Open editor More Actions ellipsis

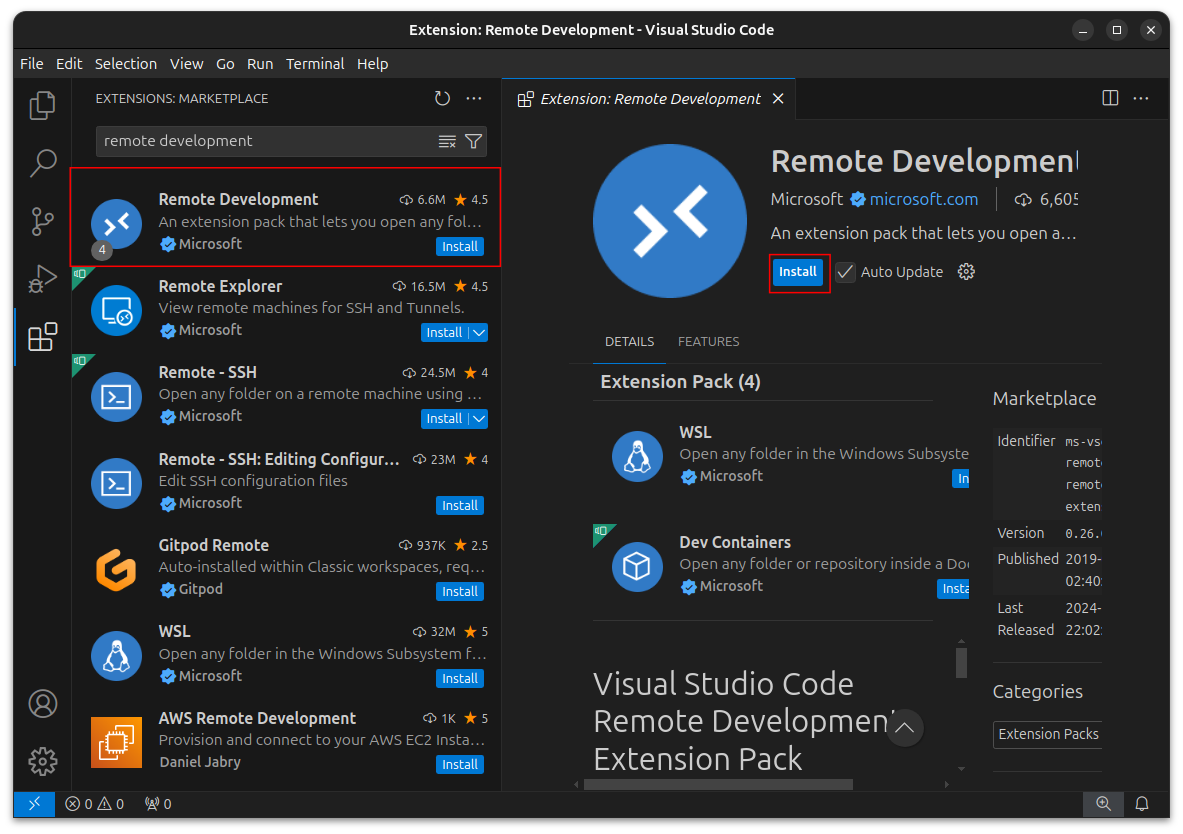[1141, 98]
